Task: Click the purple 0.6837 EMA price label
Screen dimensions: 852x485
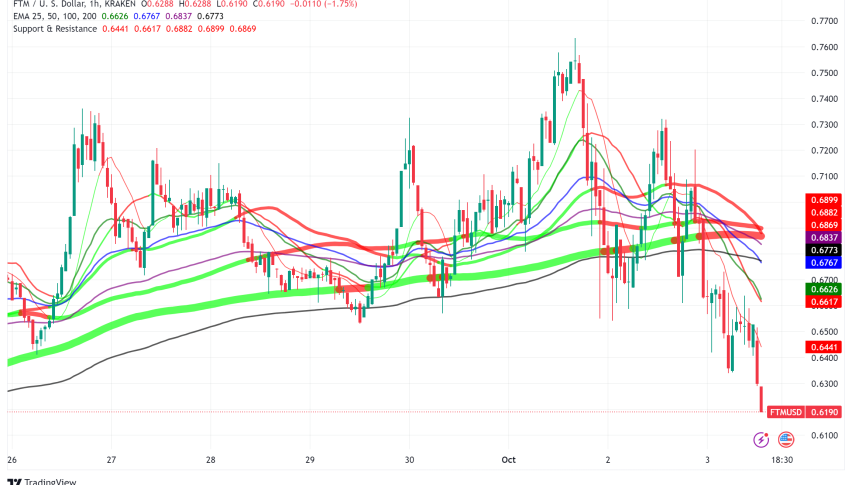Action: 824,237
